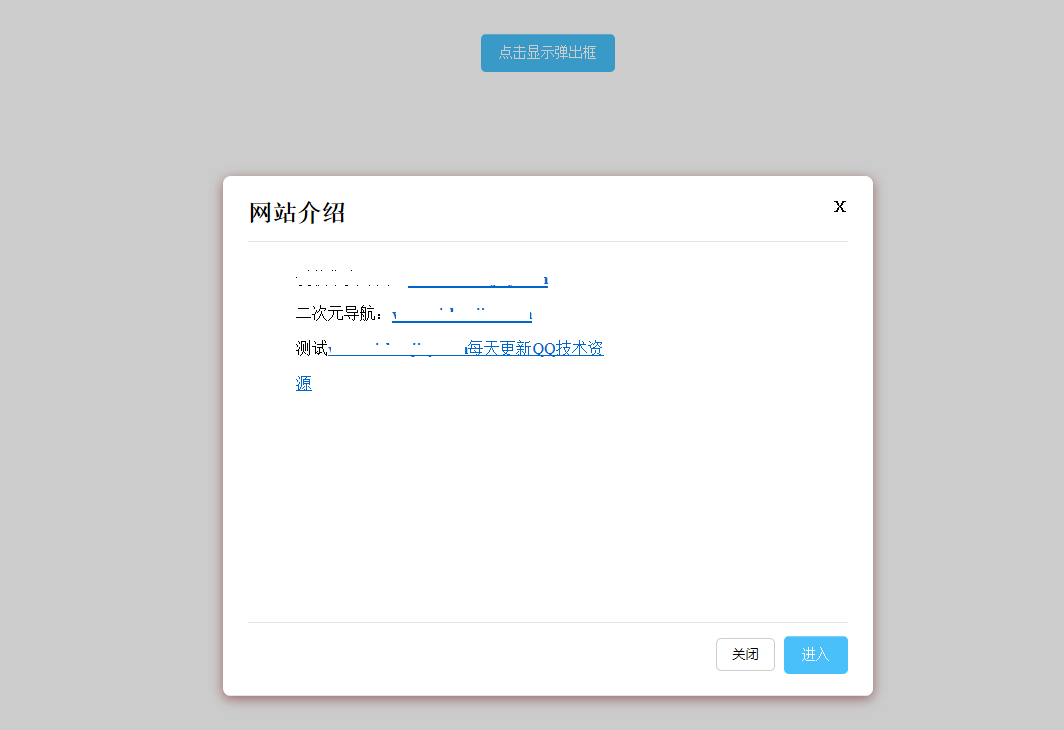Open the 每天更新QQ技术资源 link

click(x=534, y=348)
